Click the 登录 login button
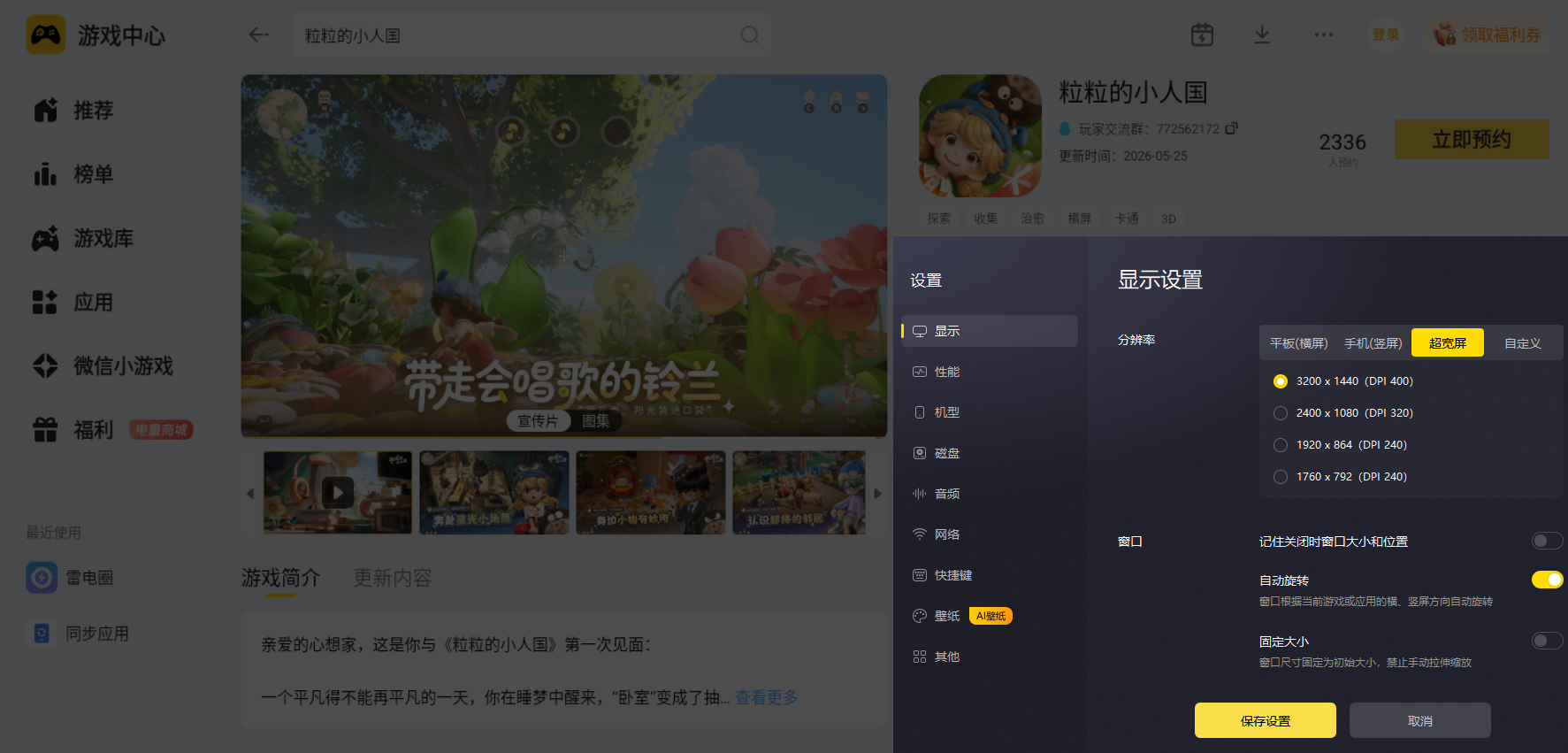The width and height of the screenshot is (1568, 753). pyautogui.click(x=1386, y=35)
